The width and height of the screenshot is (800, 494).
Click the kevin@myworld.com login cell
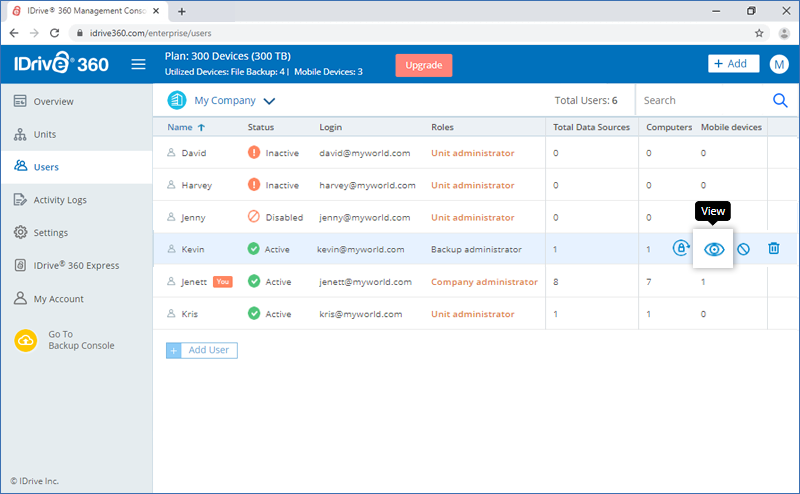(x=361, y=250)
